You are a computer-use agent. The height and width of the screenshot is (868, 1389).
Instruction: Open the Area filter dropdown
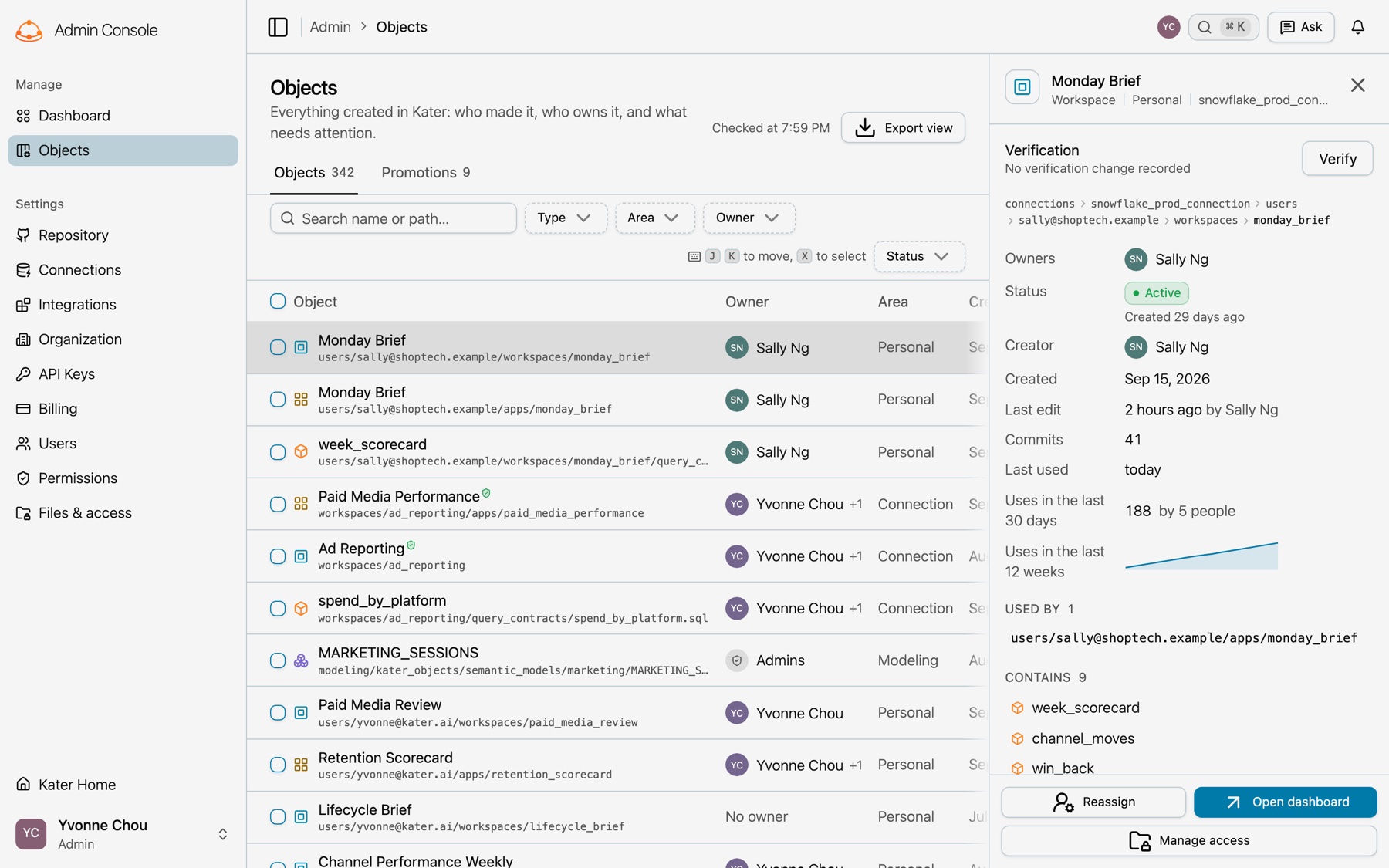655,218
